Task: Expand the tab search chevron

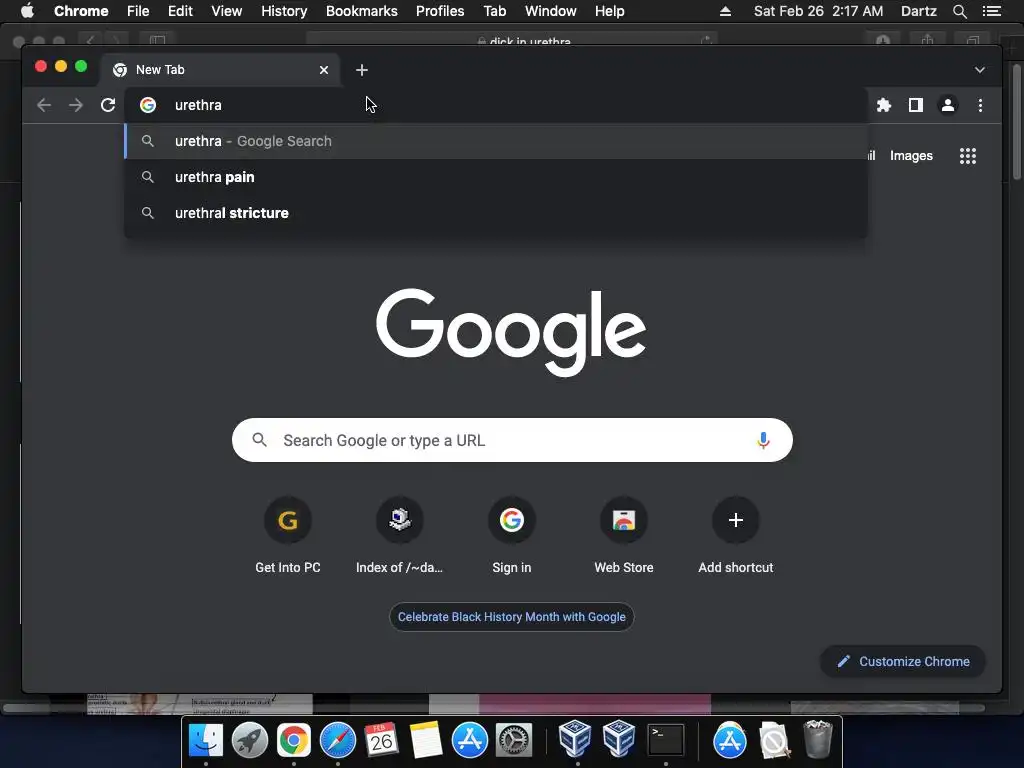Action: pyautogui.click(x=980, y=70)
